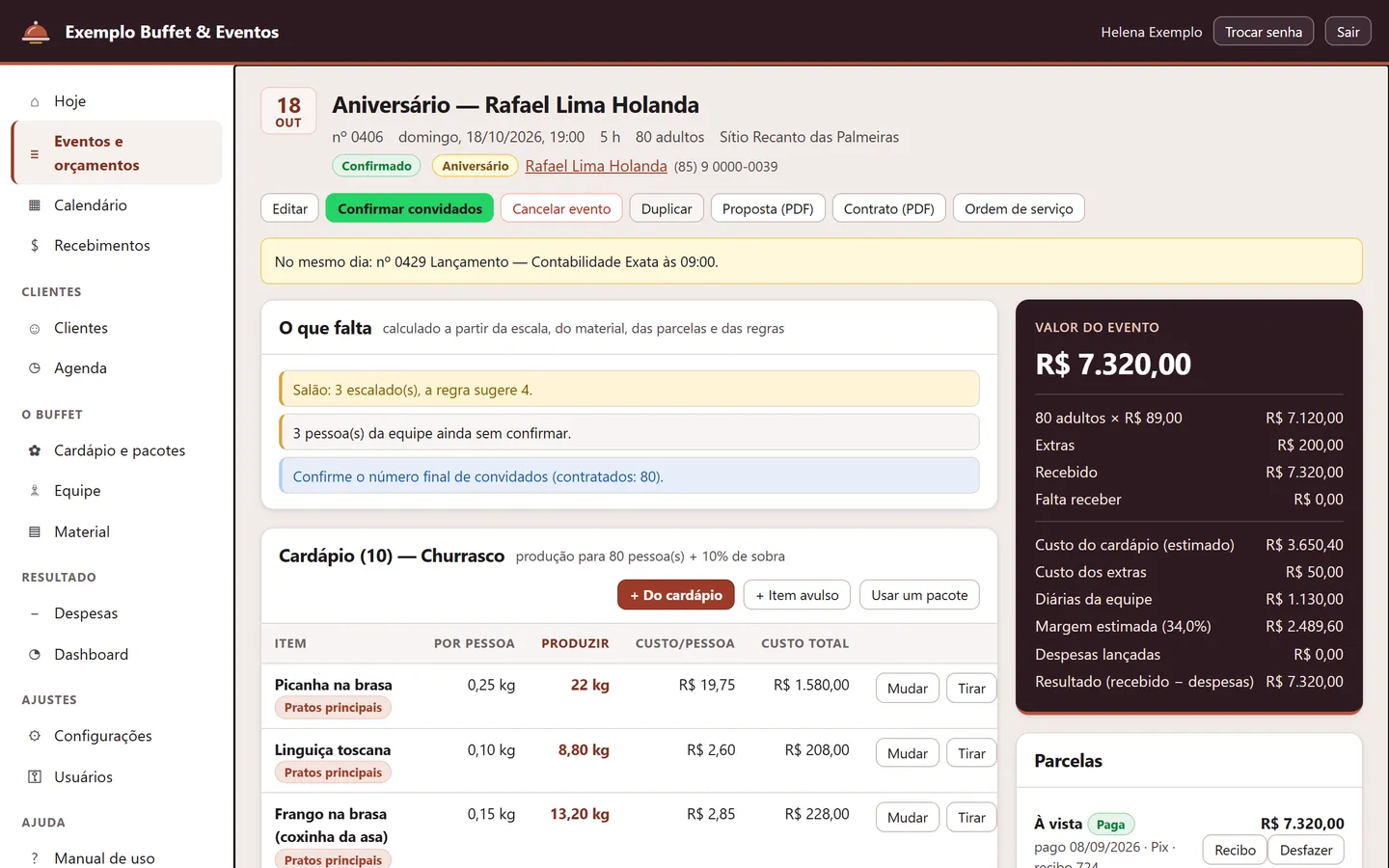Click the person icon beside Equipe
The image size is (1389, 868).
35,491
